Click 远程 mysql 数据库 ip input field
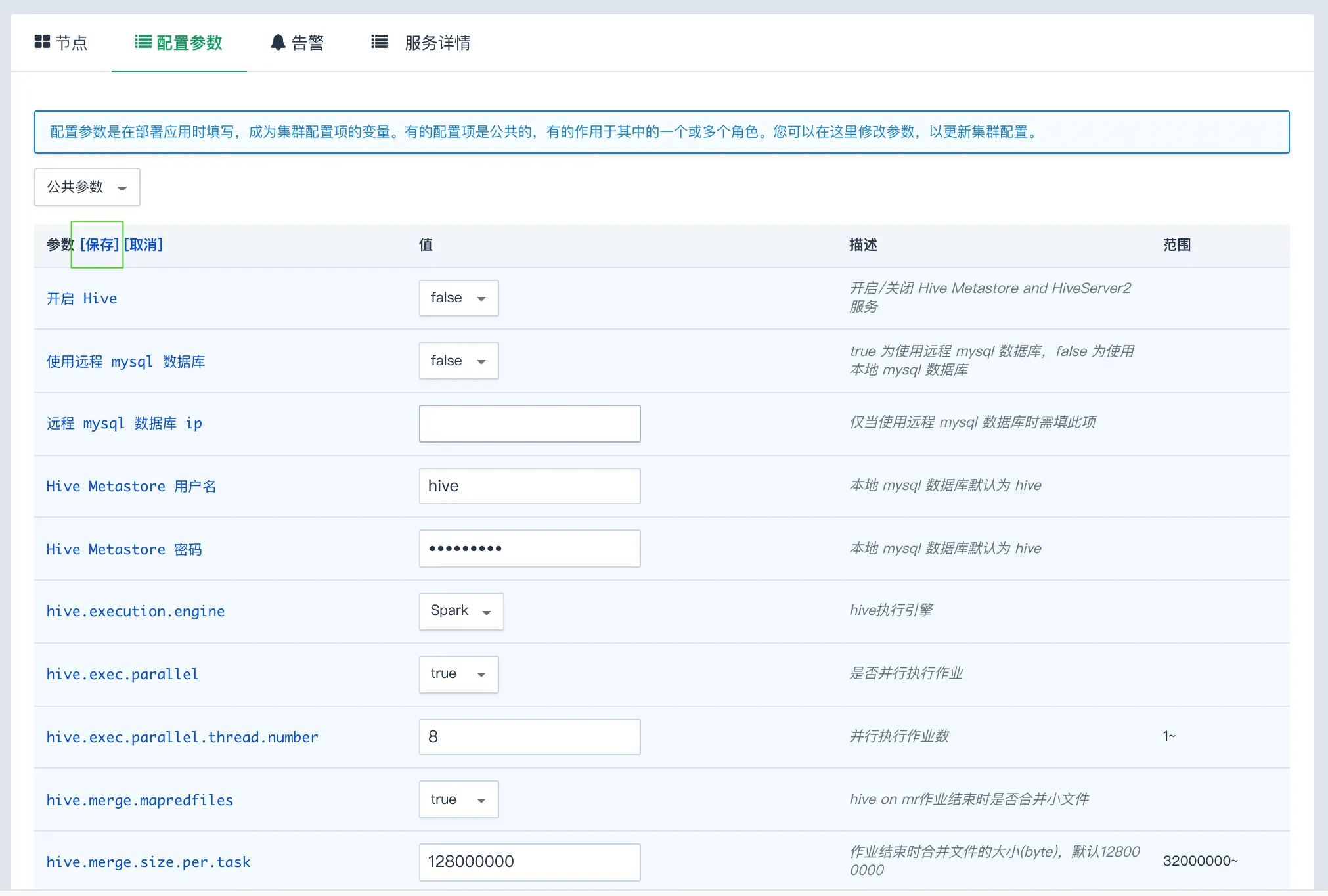1328x896 pixels. pyautogui.click(x=529, y=423)
